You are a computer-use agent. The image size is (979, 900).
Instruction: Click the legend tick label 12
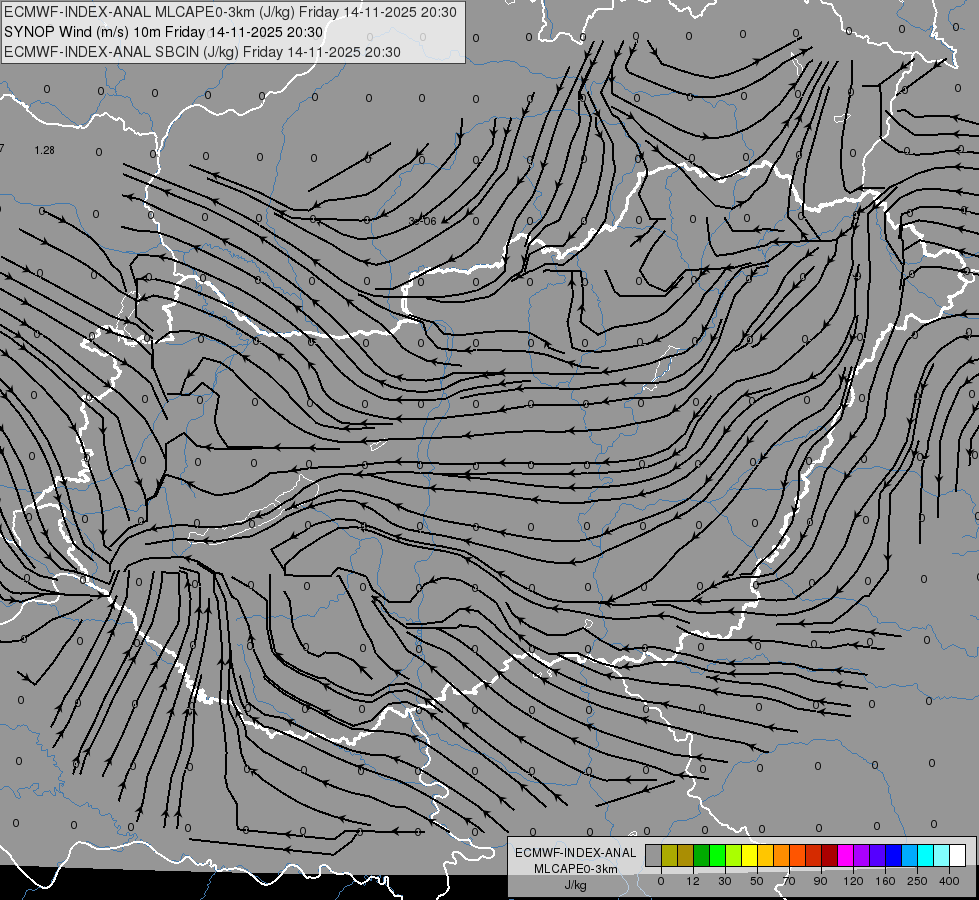693,881
